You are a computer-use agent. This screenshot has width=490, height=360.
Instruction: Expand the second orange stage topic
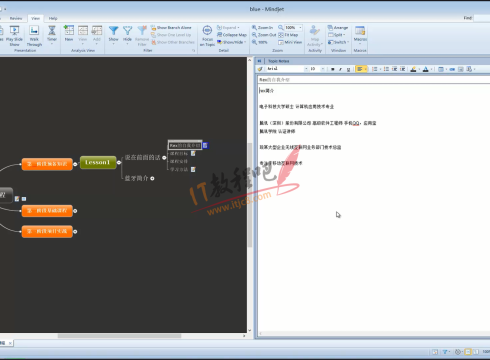coord(75,211)
